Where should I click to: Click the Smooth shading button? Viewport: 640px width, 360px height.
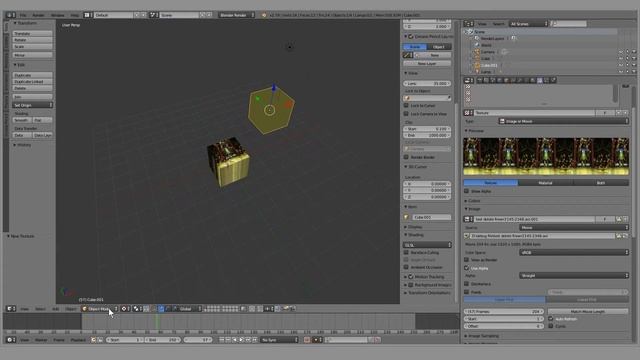click(22, 120)
